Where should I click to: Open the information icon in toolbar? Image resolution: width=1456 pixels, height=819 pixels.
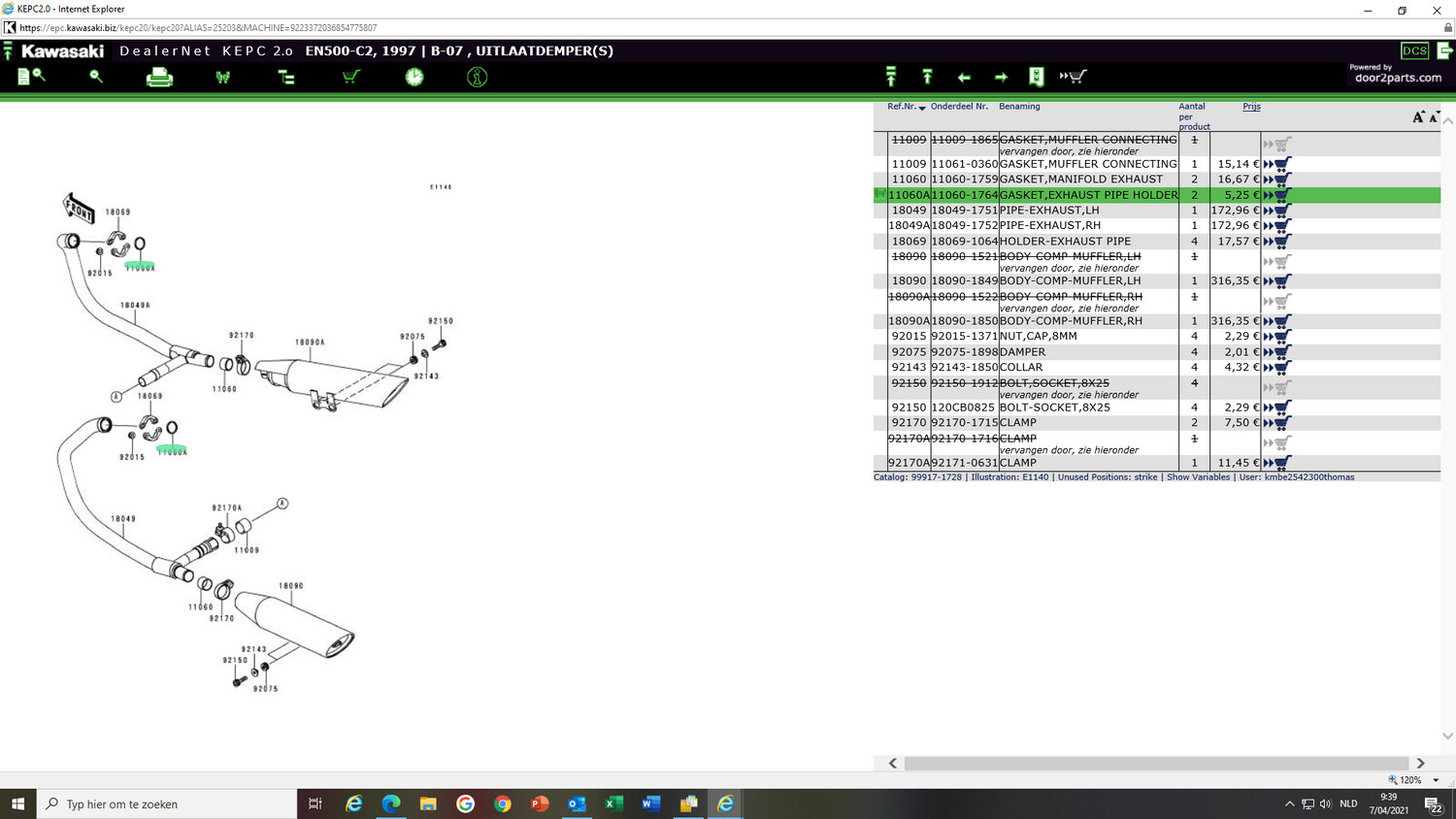pos(477,77)
